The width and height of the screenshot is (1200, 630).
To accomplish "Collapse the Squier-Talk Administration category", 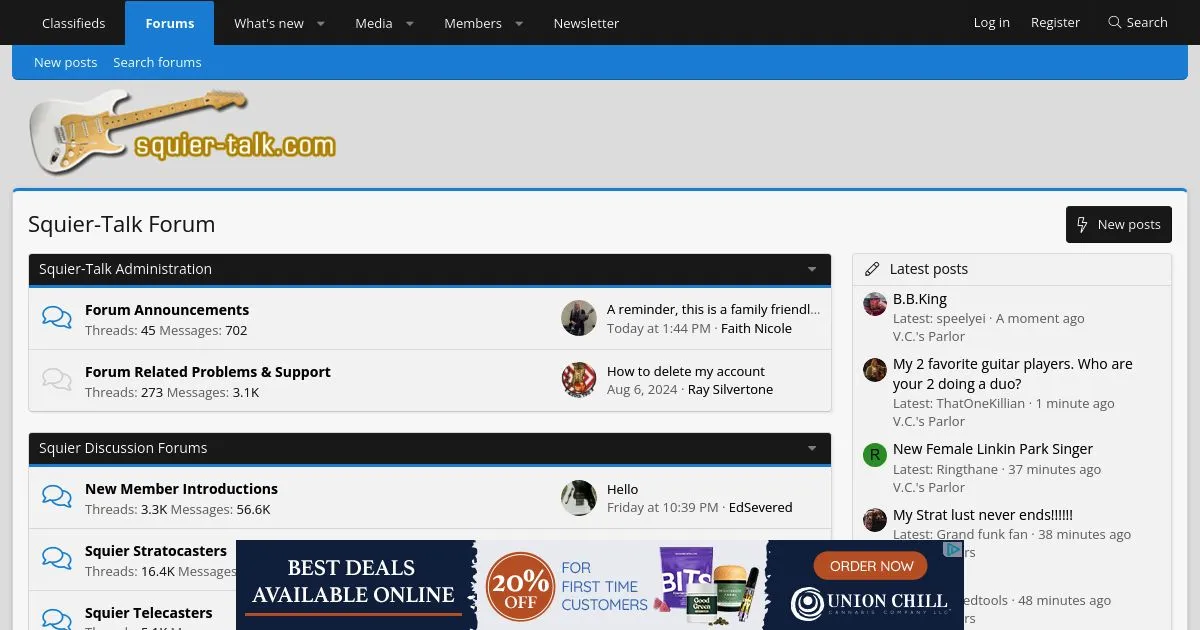I will pyautogui.click(x=812, y=269).
